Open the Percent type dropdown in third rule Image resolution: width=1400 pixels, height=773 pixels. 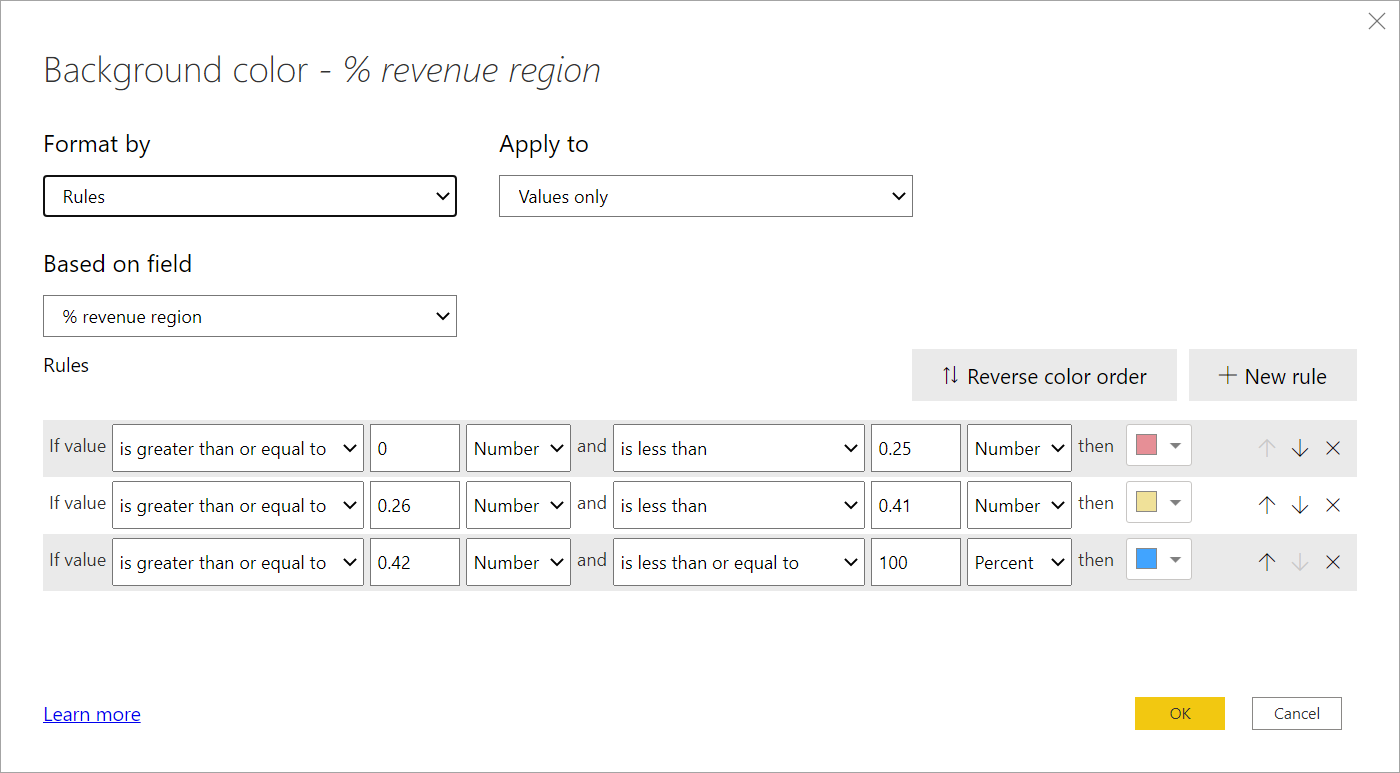pos(1019,562)
